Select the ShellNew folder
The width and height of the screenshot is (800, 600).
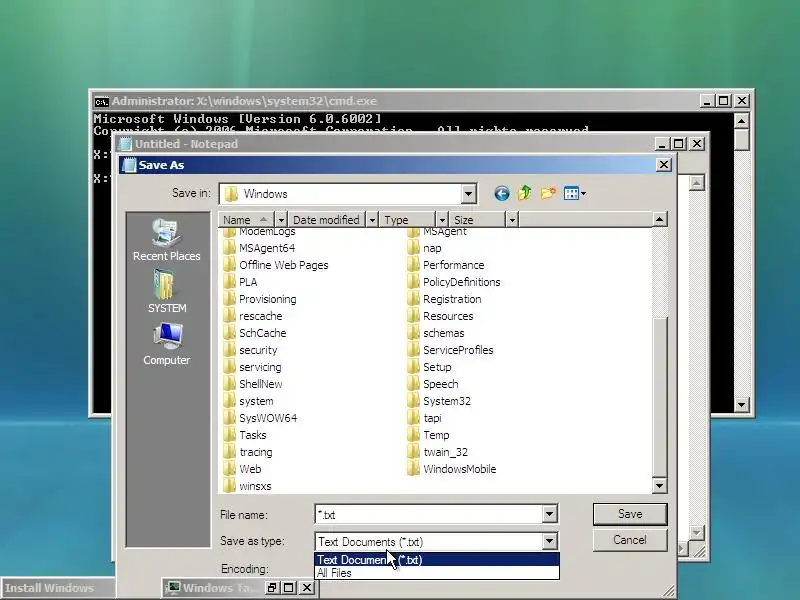pos(253,384)
